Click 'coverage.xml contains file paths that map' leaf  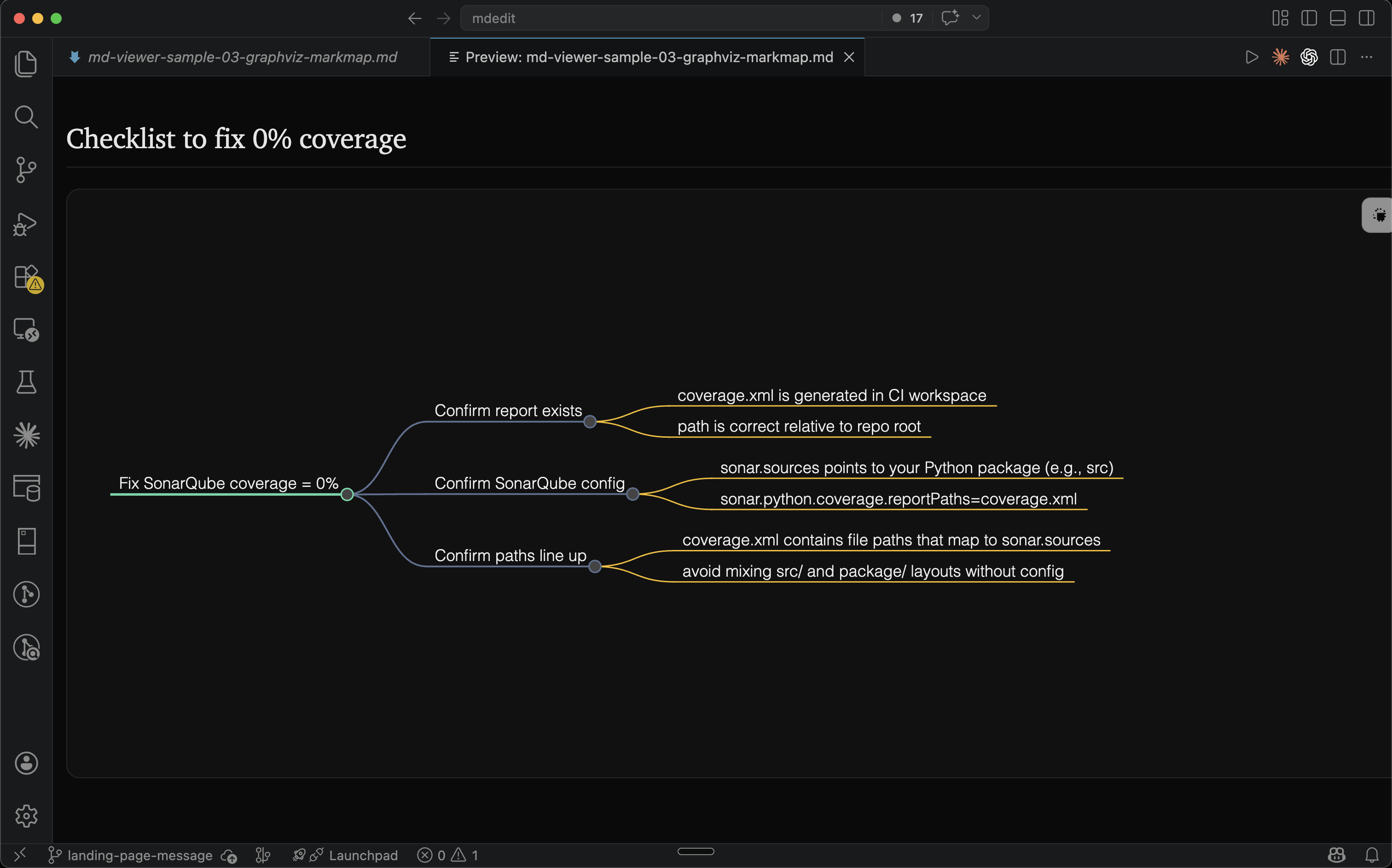pos(892,540)
